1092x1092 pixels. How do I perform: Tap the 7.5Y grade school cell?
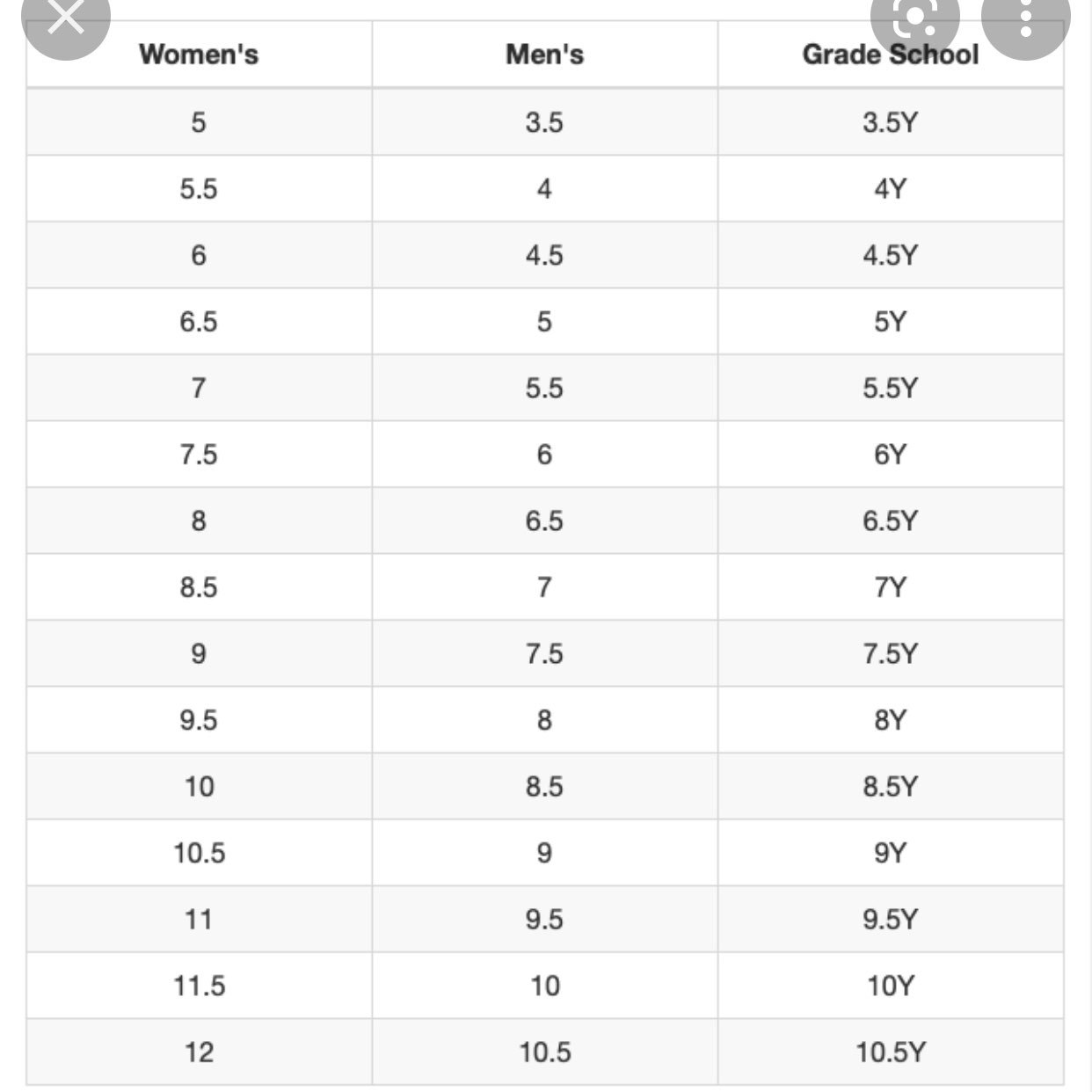click(890, 653)
